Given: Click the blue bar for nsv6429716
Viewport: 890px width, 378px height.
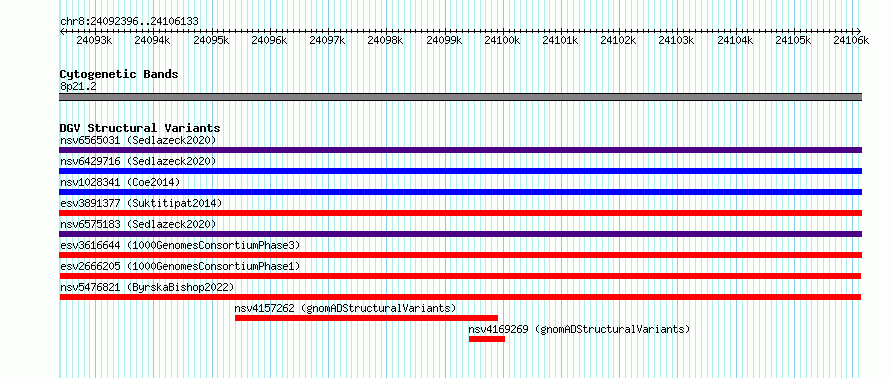Looking at the screenshot, I should 460,171.
